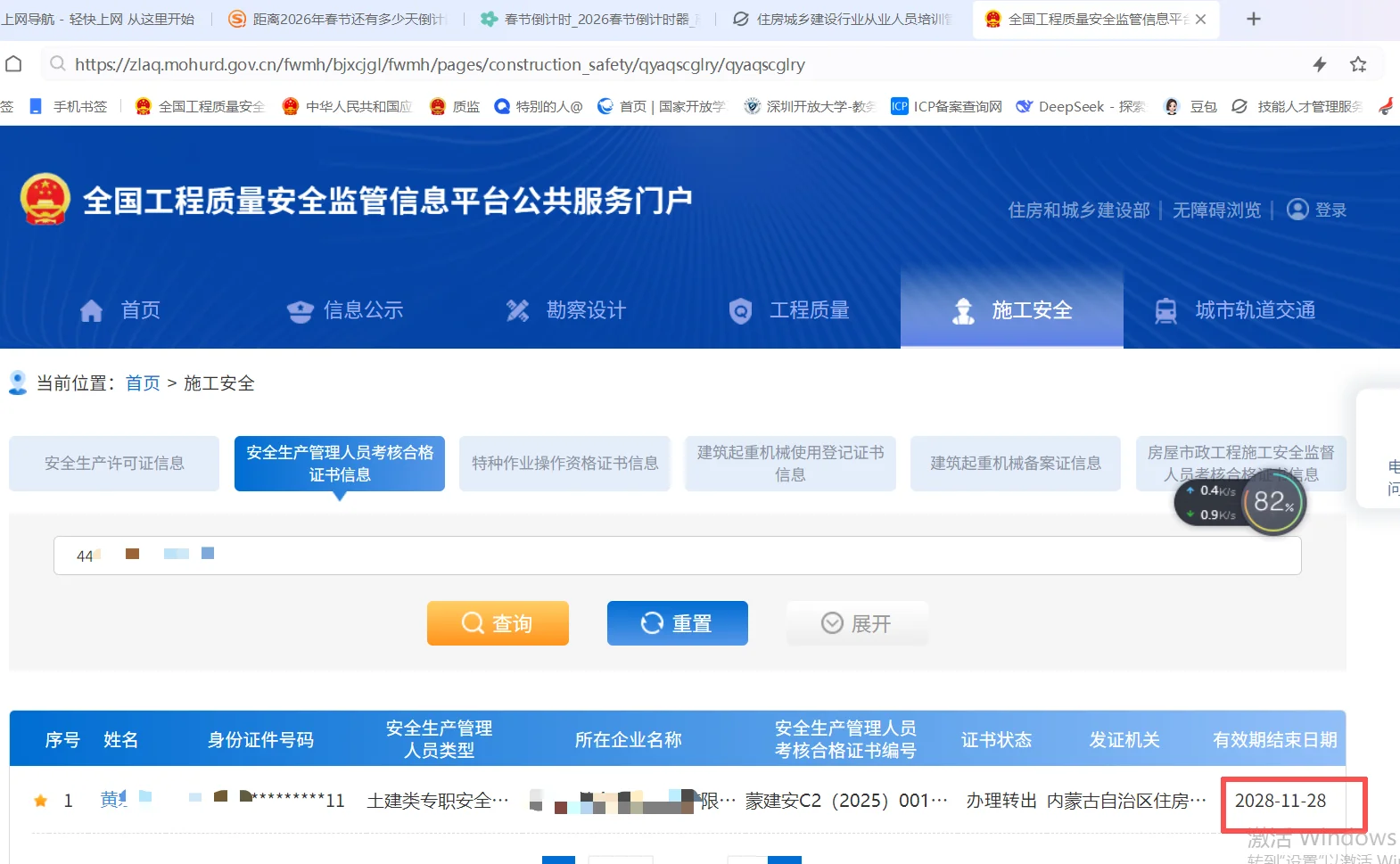Screen dimensions: 1400x864
Task: Open ICP备案查询网 bookmark
Action: coord(947,106)
